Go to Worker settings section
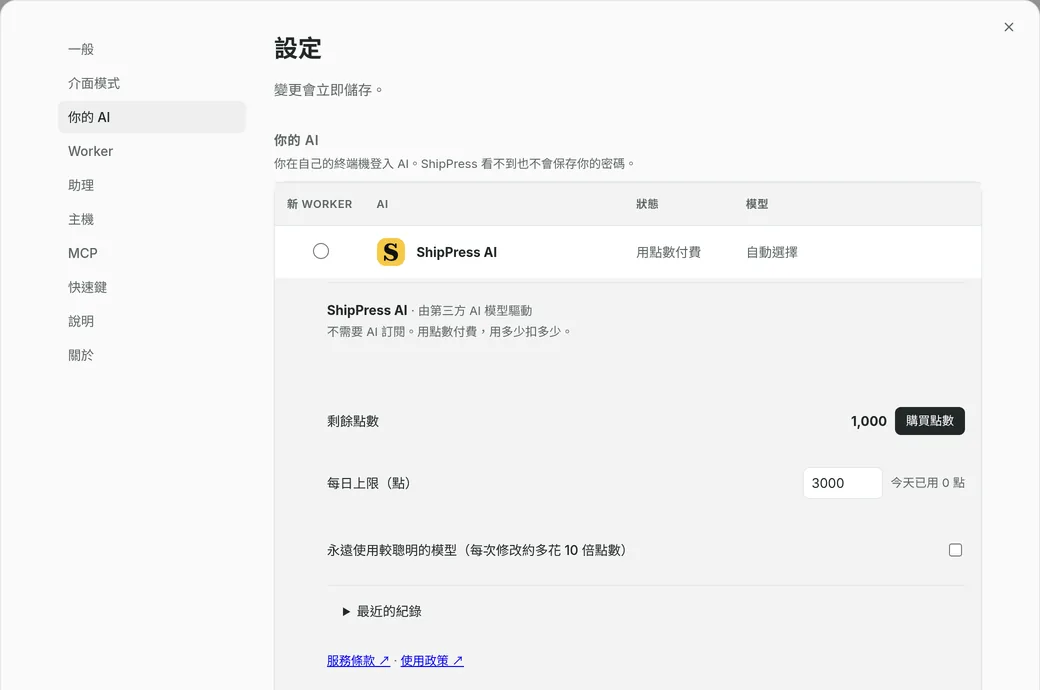Viewport: 1040px width, 690px height. coord(90,151)
